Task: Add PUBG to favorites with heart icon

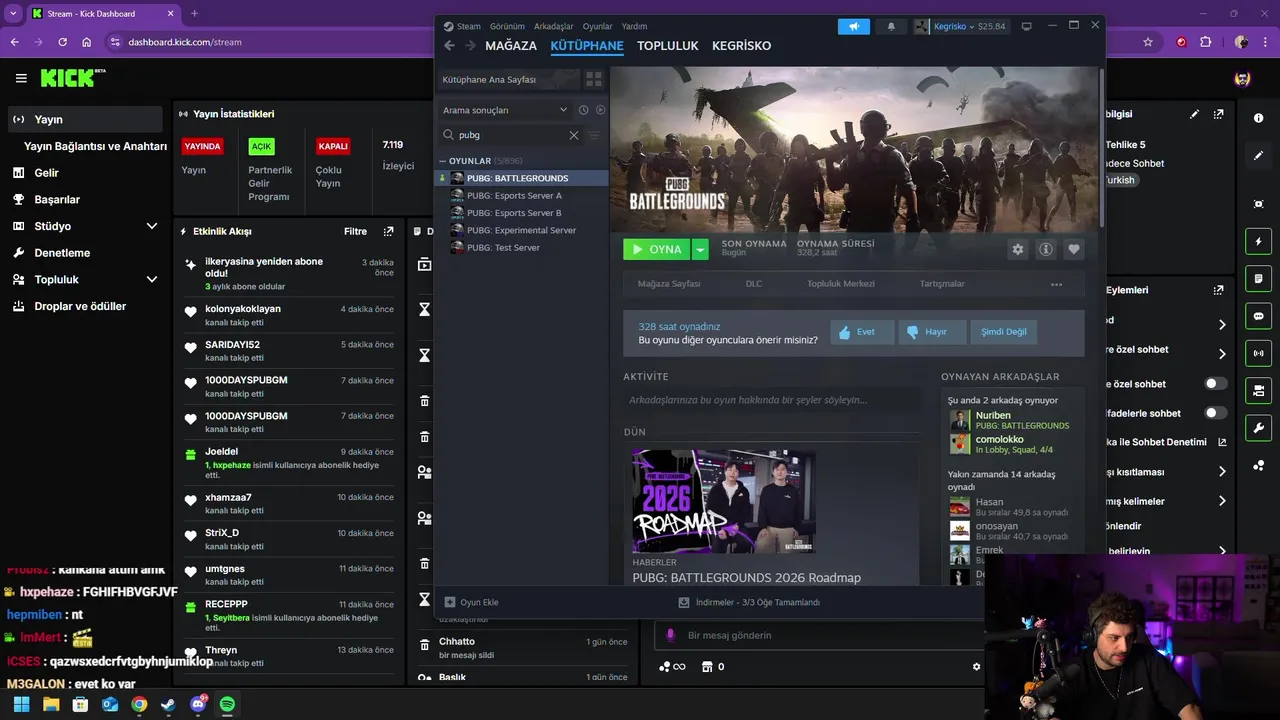Action: coord(1074,249)
